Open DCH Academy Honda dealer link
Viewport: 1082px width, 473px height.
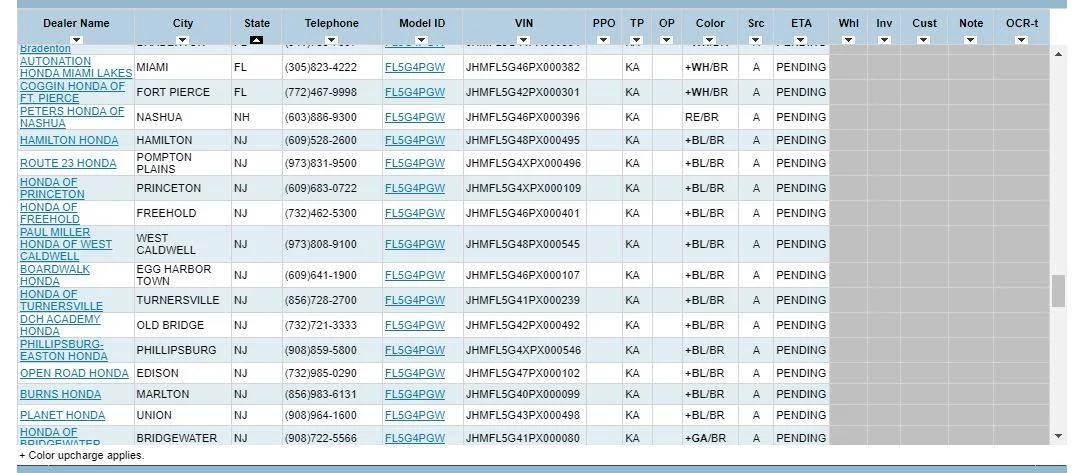pos(60,325)
